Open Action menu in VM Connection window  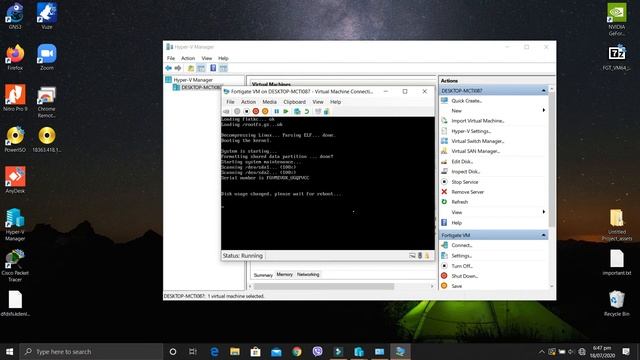pyautogui.click(x=248, y=102)
